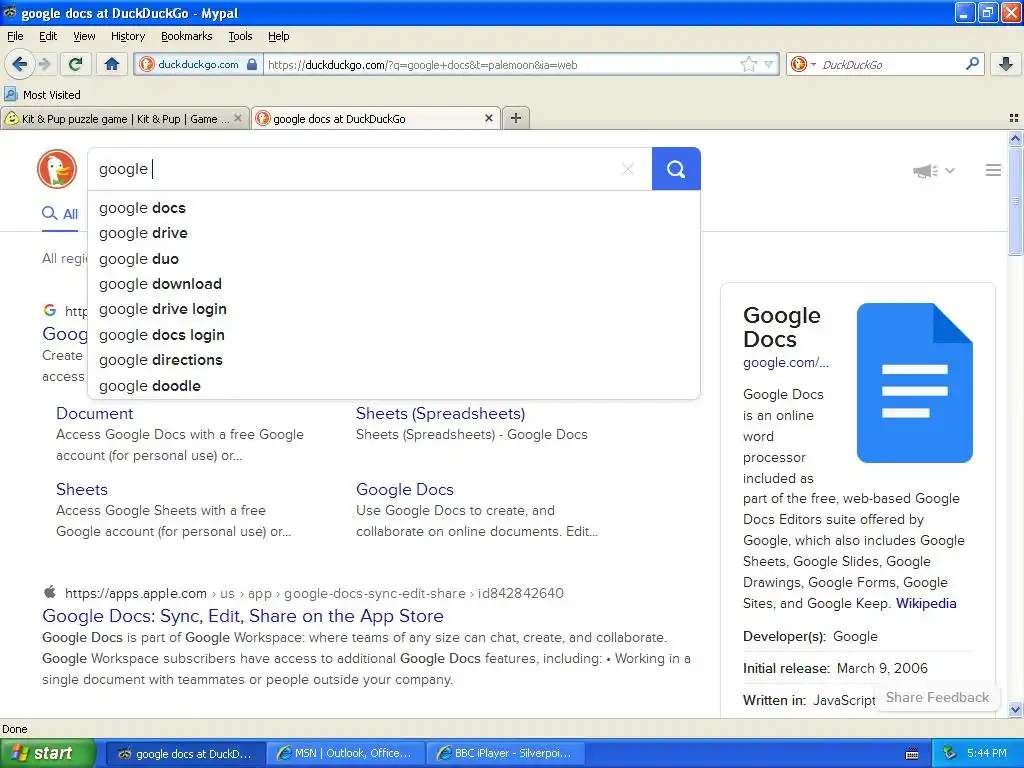This screenshot has width=1024, height=768.
Task: Open the DuckDuckGo hamburger menu
Action: coord(993,170)
